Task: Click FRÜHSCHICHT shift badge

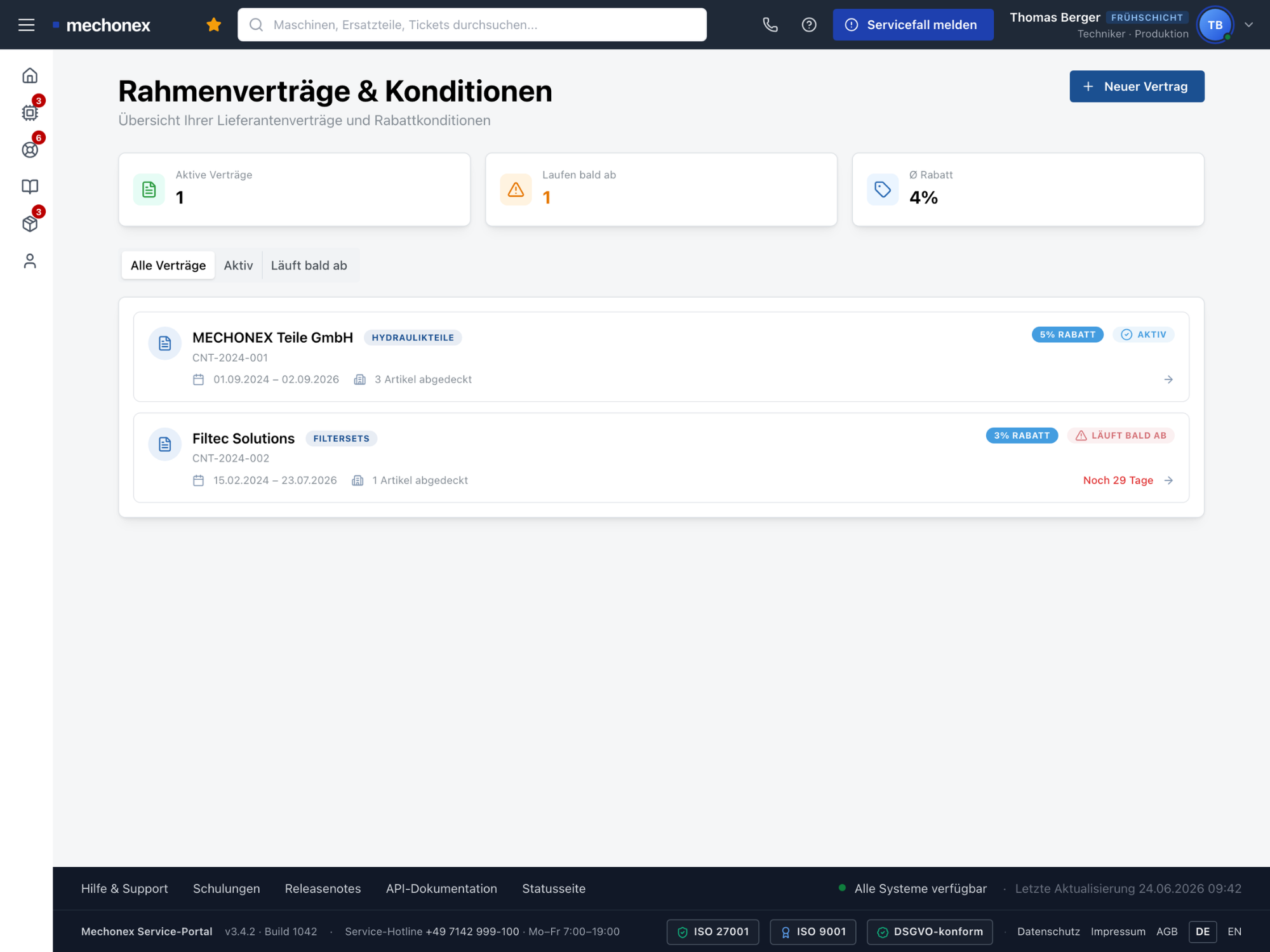Action: pyautogui.click(x=1147, y=18)
